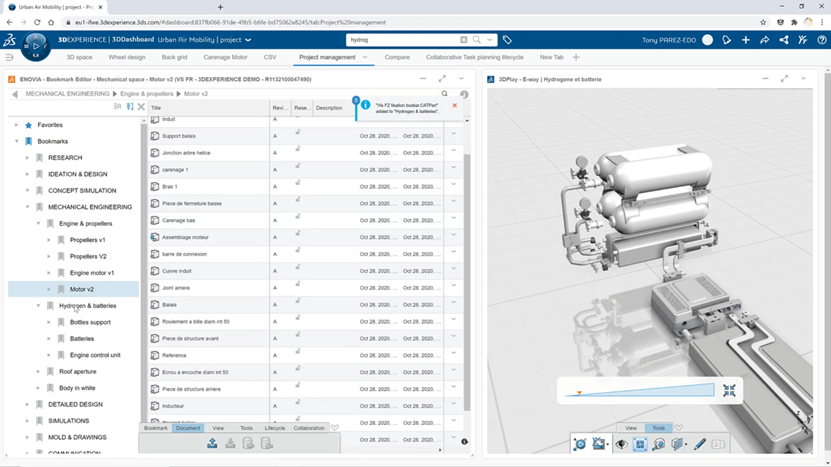Toggle favorite heart on Bookmark Editor toolbar

(x=334, y=428)
